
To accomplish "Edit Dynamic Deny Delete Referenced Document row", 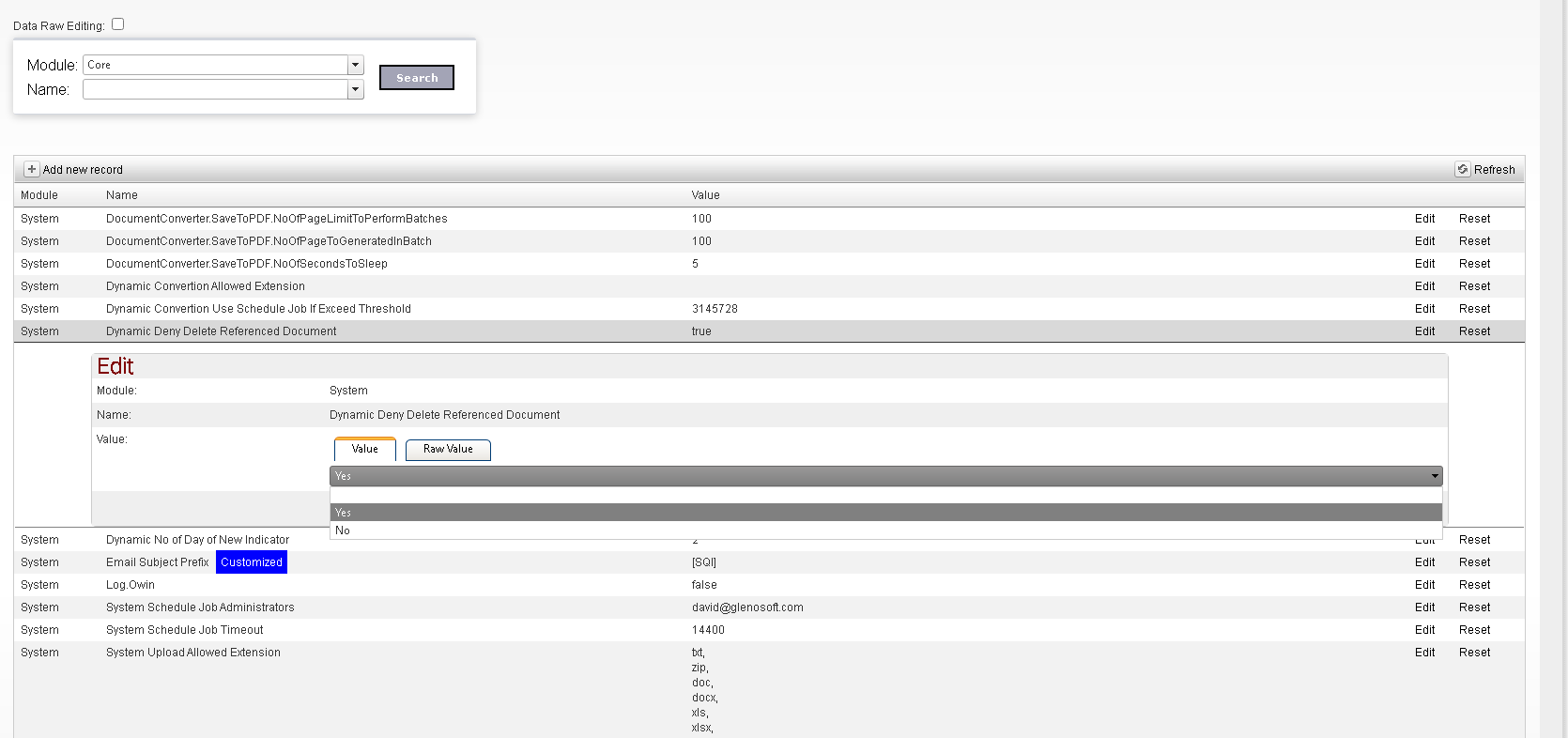I will pyautogui.click(x=1424, y=331).
